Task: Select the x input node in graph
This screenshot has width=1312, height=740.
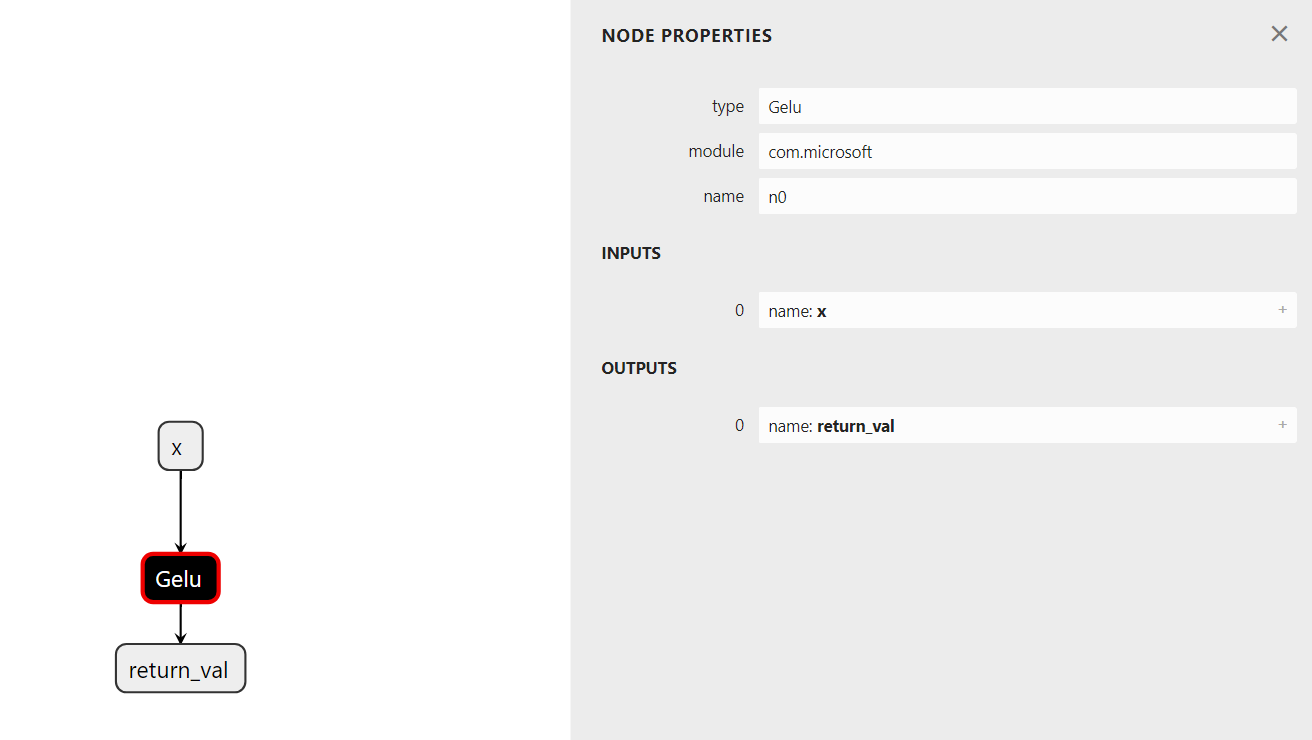Action: point(180,446)
